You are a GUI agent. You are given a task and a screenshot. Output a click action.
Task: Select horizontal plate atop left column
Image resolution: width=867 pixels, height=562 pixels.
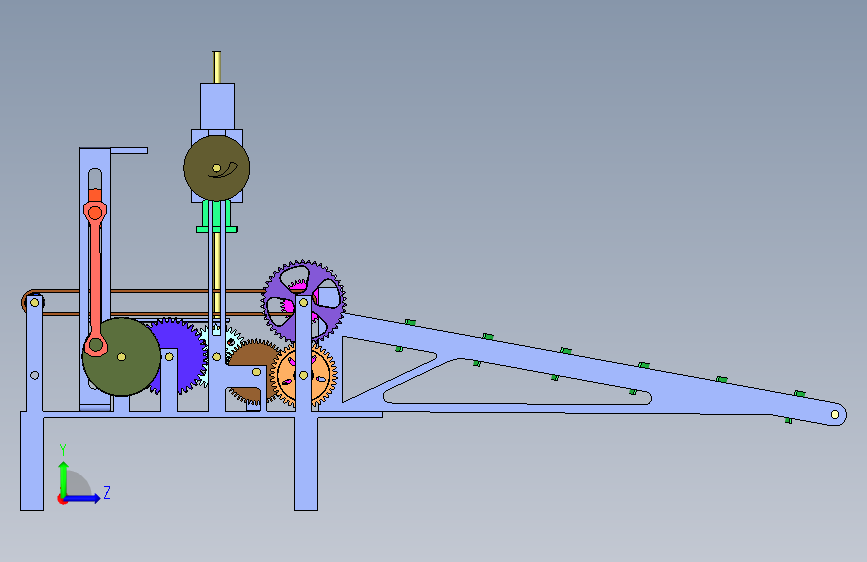129,150
